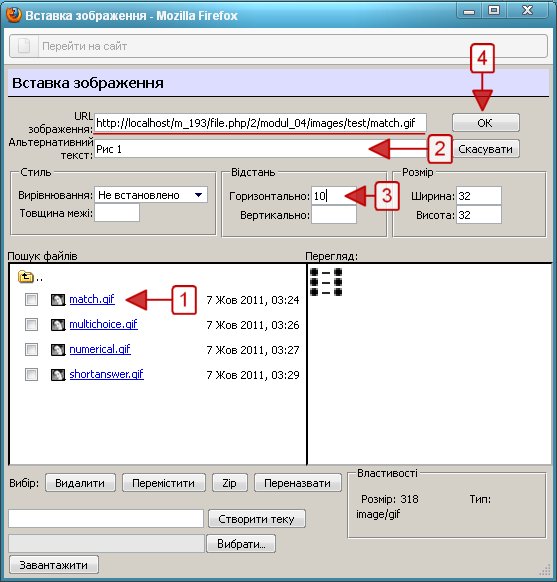Tick the checkbox for numerical.gif
The width and height of the screenshot is (557, 582).
click(x=31, y=349)
